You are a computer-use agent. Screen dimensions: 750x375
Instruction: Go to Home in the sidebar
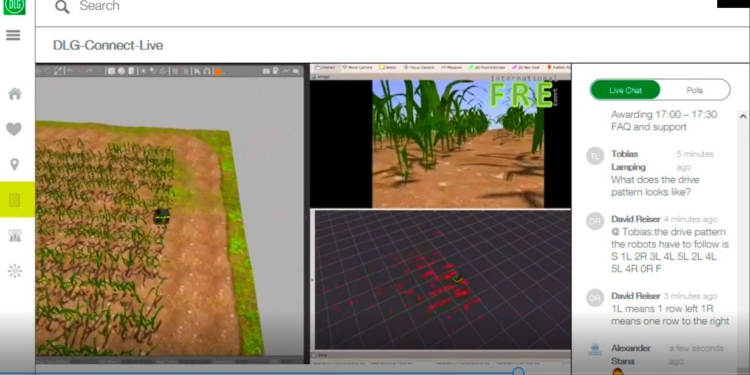tap(15, 94)
